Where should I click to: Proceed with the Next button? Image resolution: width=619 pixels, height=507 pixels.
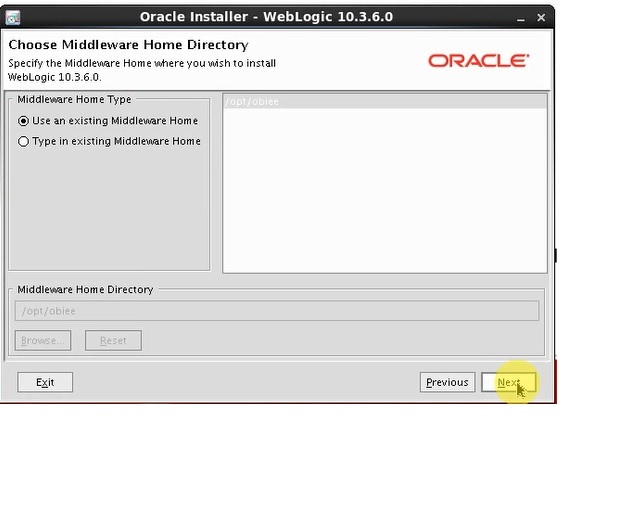(508, 382)
